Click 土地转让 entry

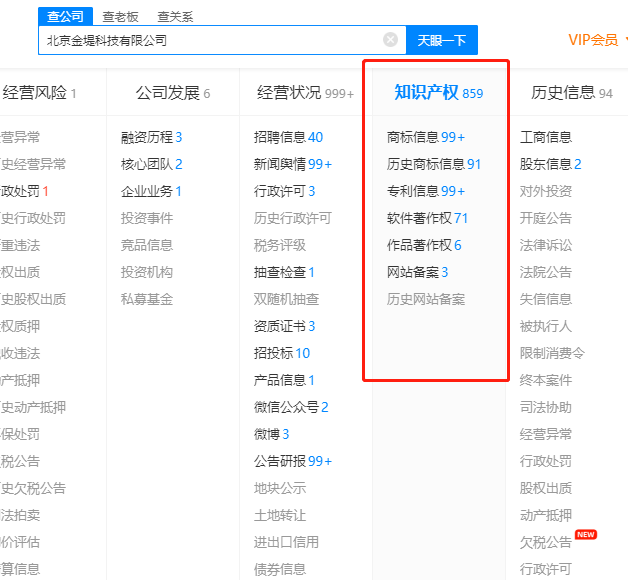click(280, 515)
